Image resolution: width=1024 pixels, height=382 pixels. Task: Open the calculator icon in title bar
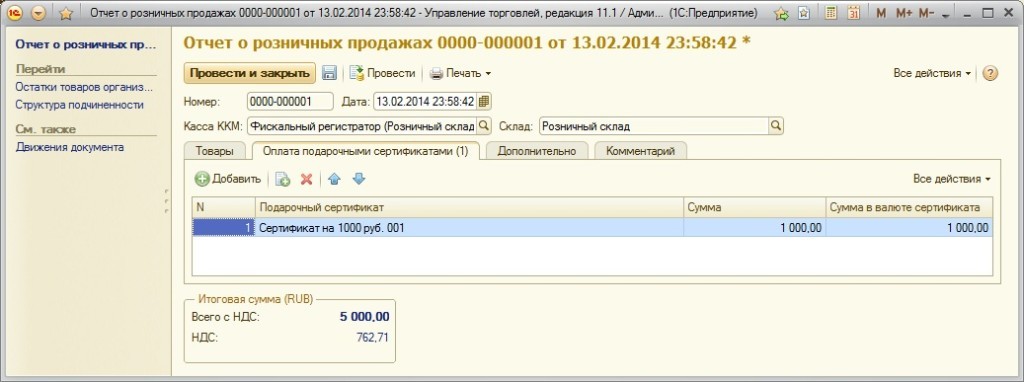[831, 13]
